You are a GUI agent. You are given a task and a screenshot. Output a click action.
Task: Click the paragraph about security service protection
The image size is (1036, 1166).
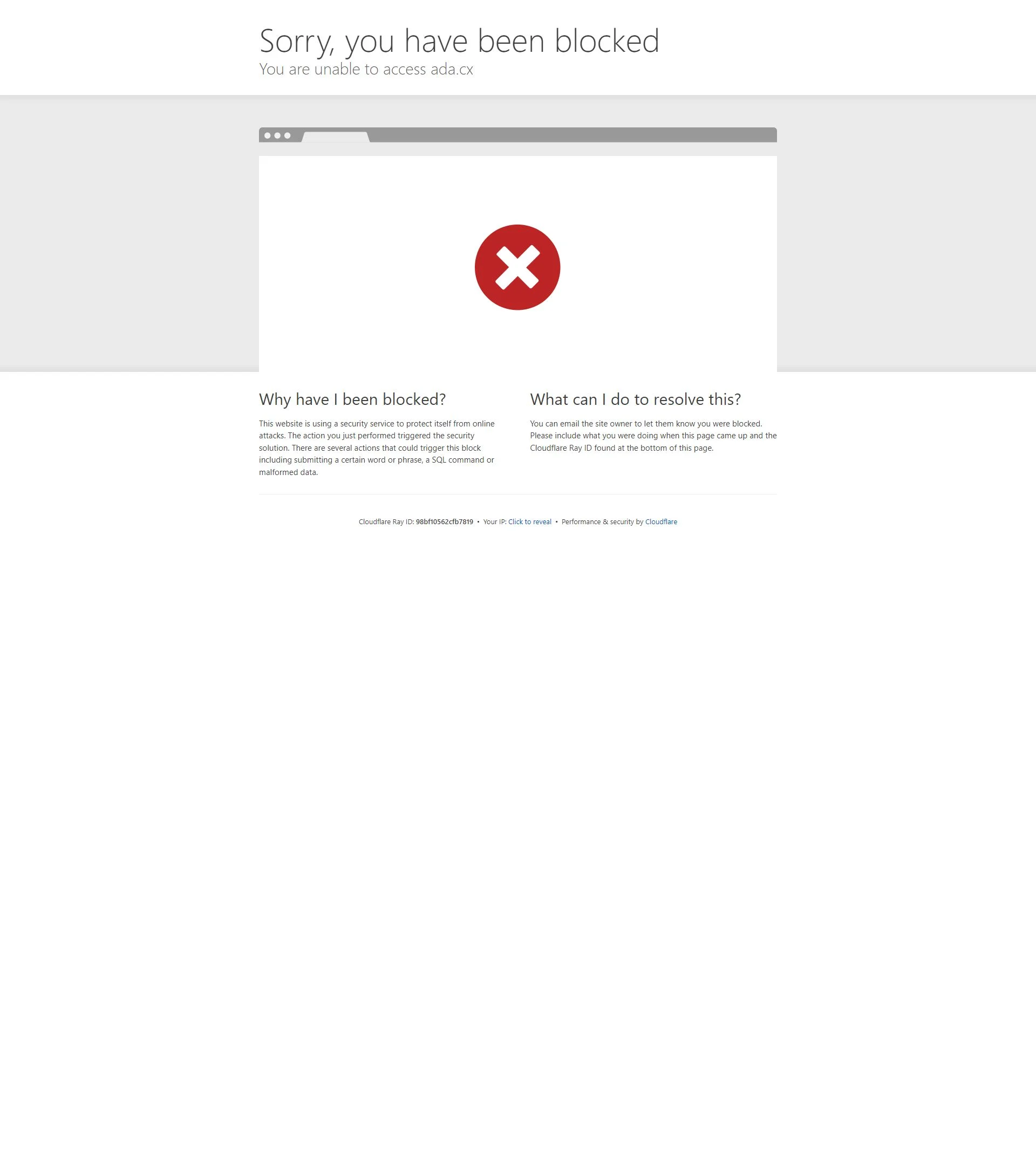click(378, 448)
